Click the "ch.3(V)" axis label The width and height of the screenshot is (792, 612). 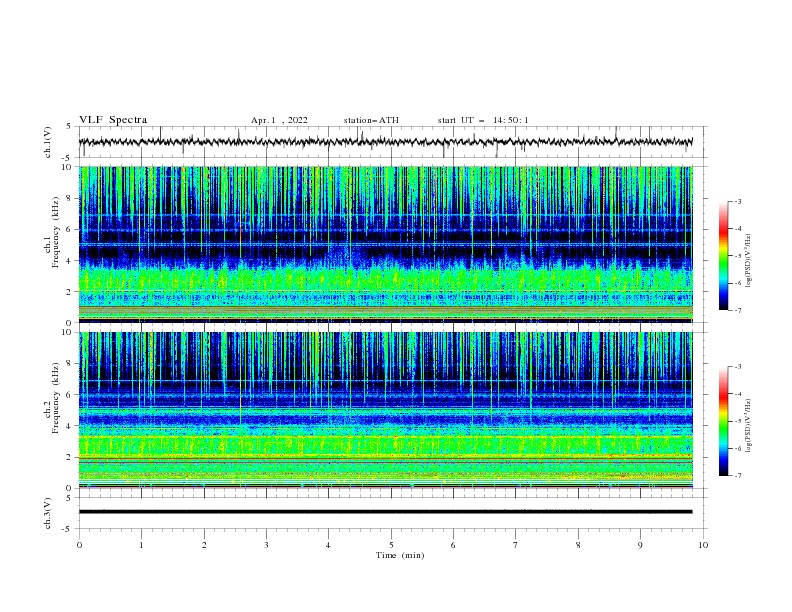click(48, 513)
